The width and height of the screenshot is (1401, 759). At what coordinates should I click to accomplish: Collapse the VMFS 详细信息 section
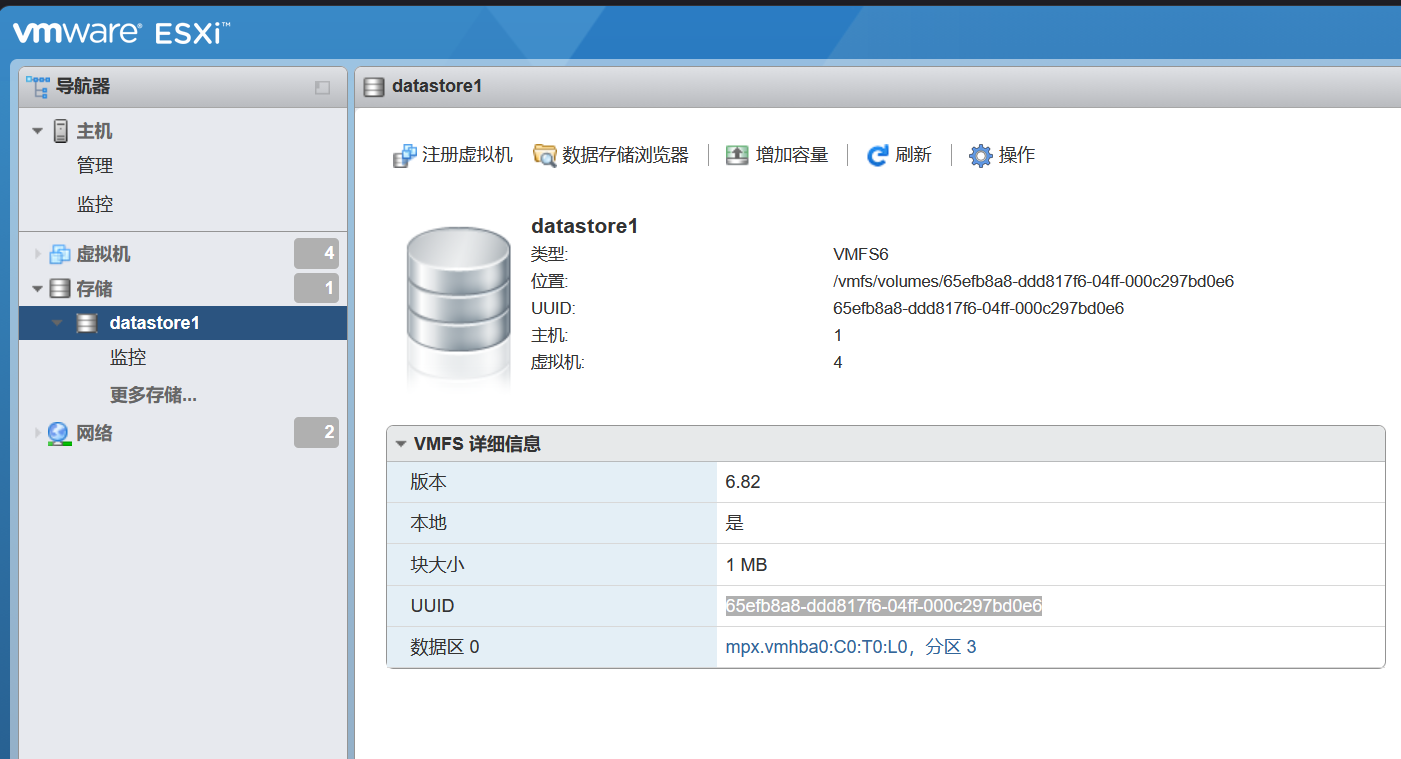[x=401, y=444]
